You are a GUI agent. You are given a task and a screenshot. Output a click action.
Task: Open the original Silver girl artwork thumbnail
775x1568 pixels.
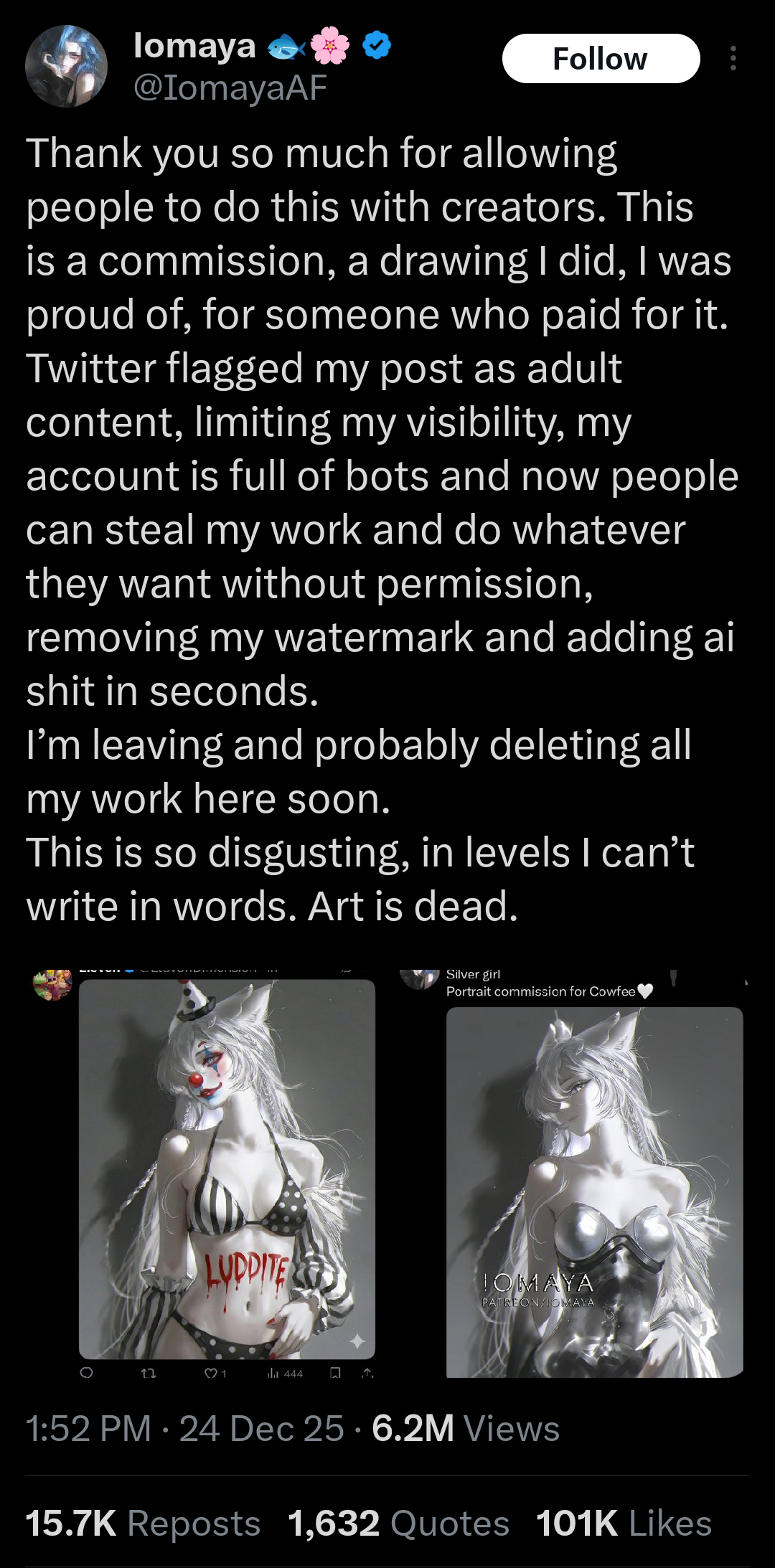[x=594, y=1192]
